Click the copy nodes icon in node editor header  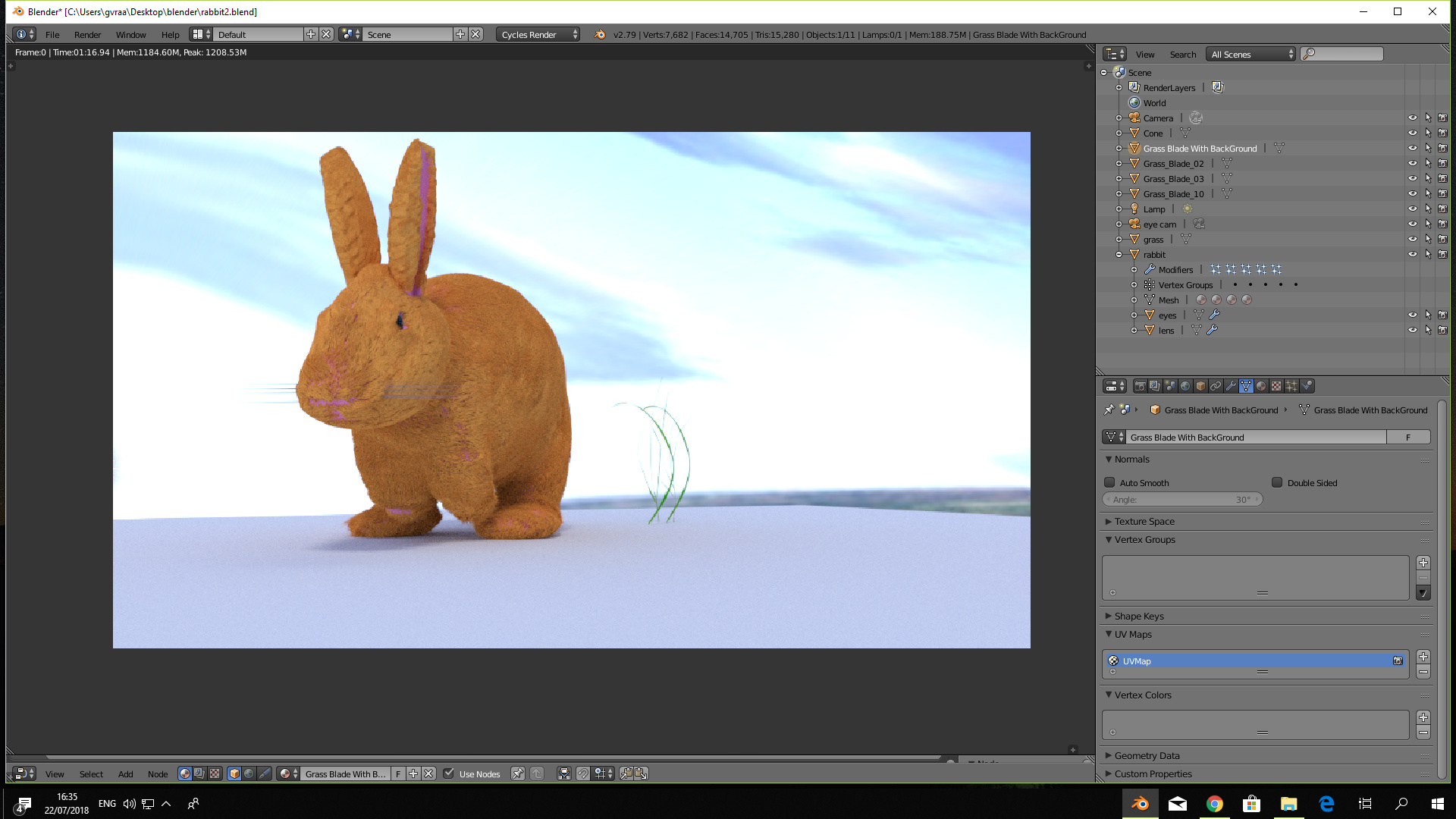pos(626,773)
